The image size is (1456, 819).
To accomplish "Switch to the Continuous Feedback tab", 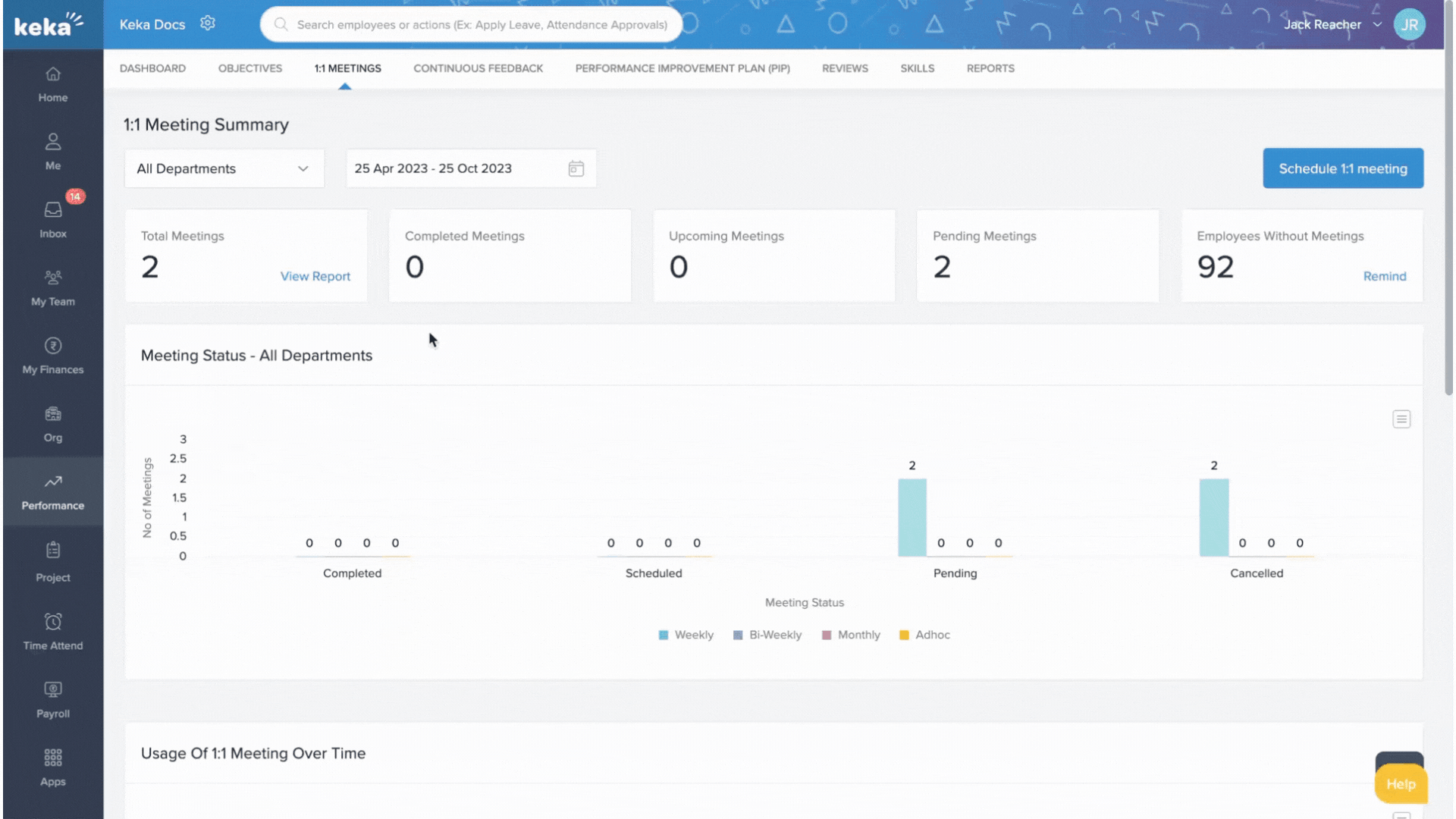I will tap(478, 68).
